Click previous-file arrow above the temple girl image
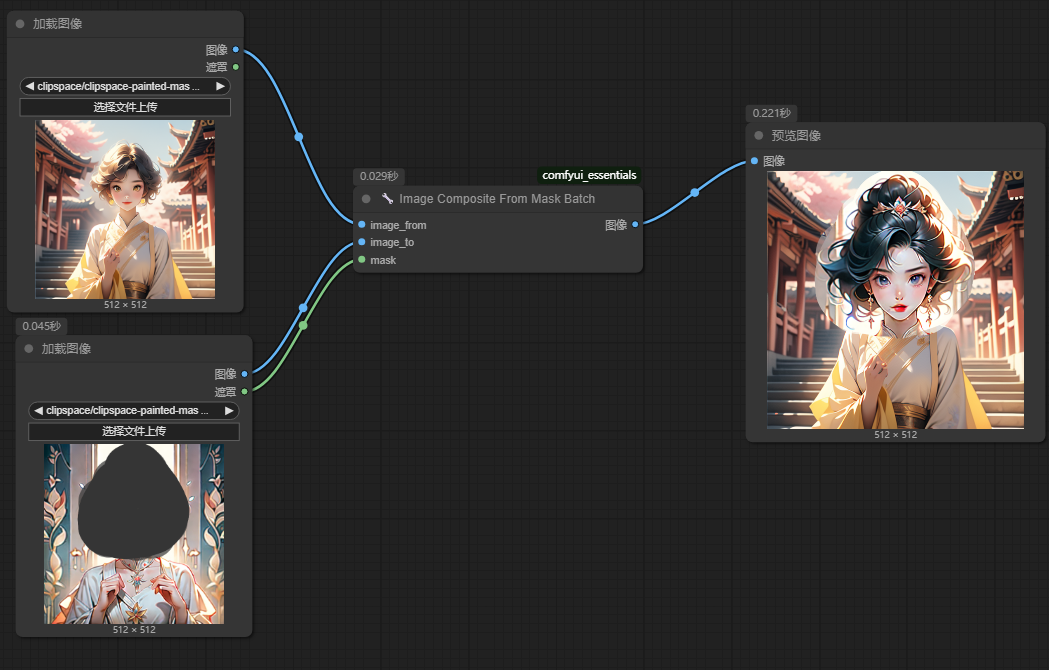 [x=29, y=86]
